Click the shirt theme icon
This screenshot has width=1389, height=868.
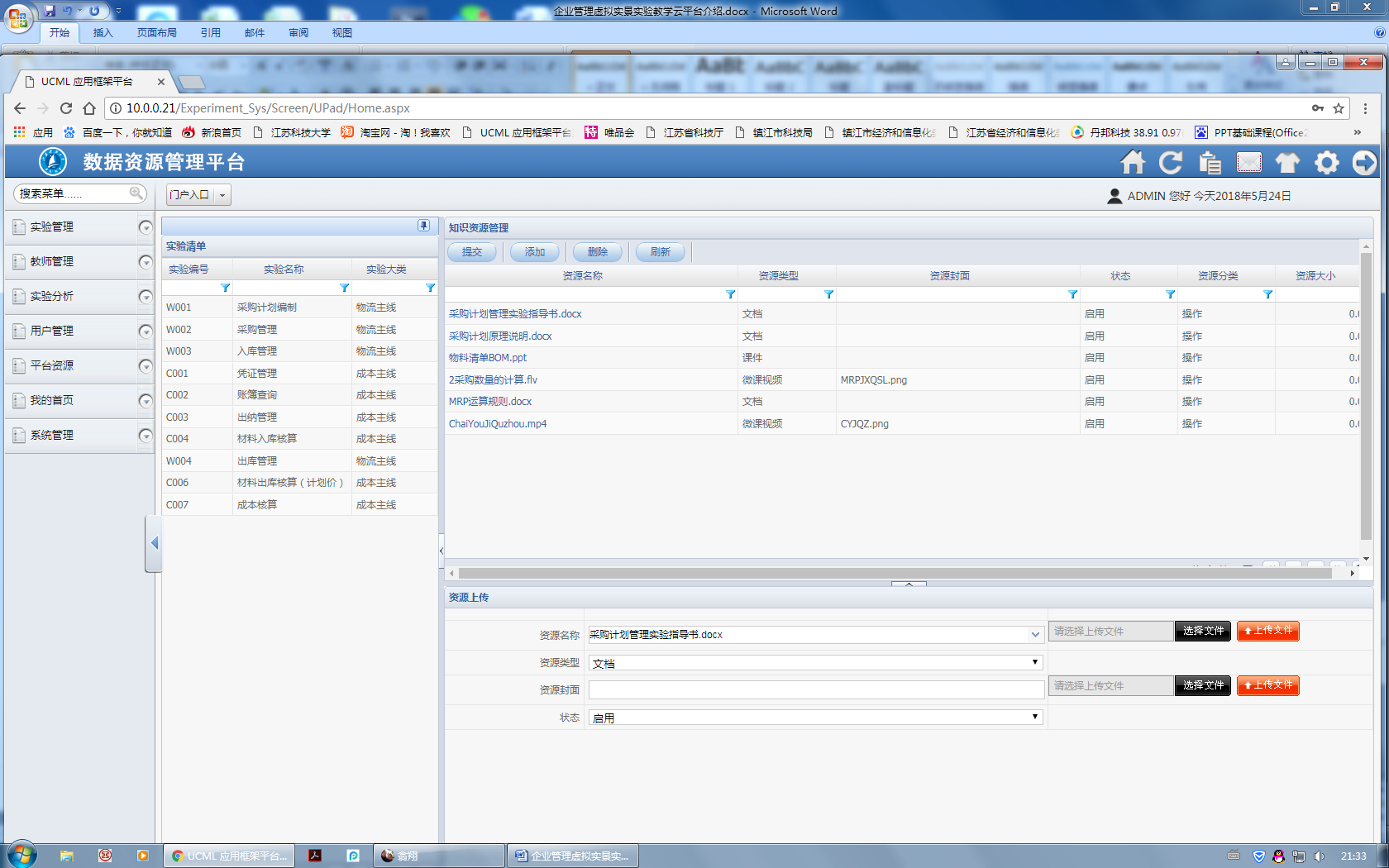point(1287,163)
